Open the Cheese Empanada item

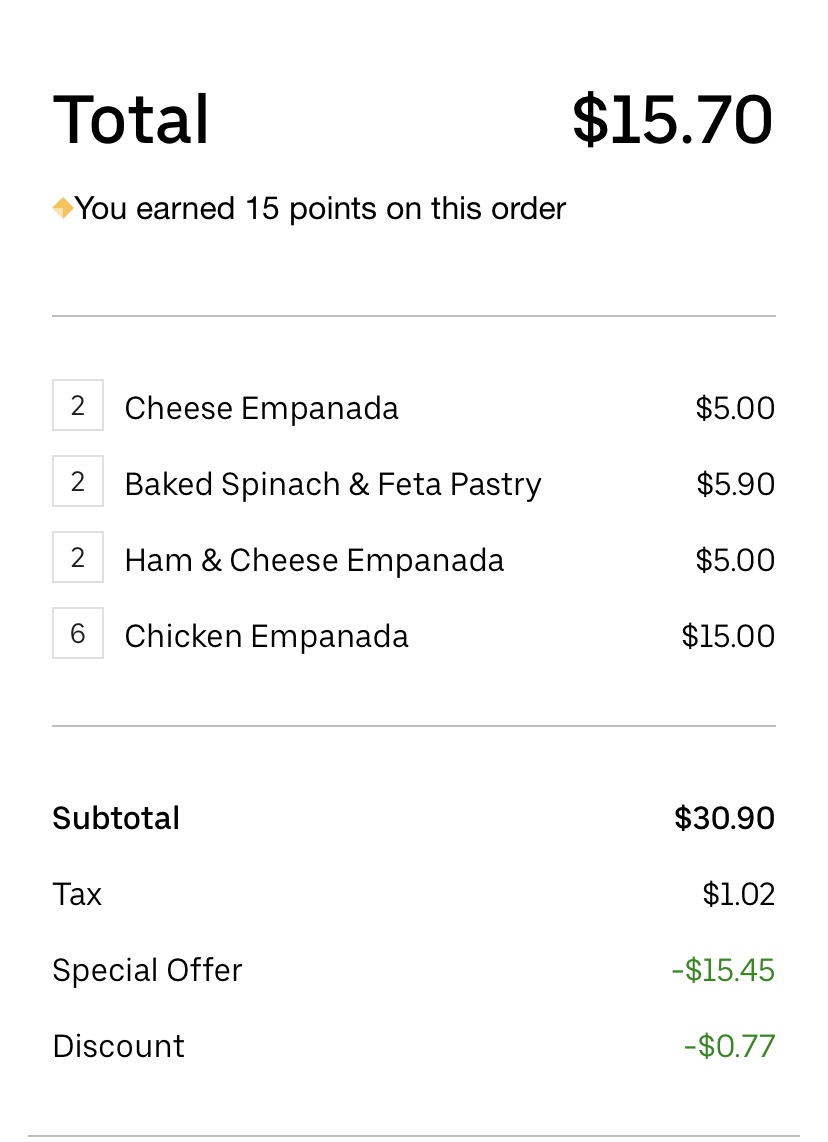tap(261, 408)
